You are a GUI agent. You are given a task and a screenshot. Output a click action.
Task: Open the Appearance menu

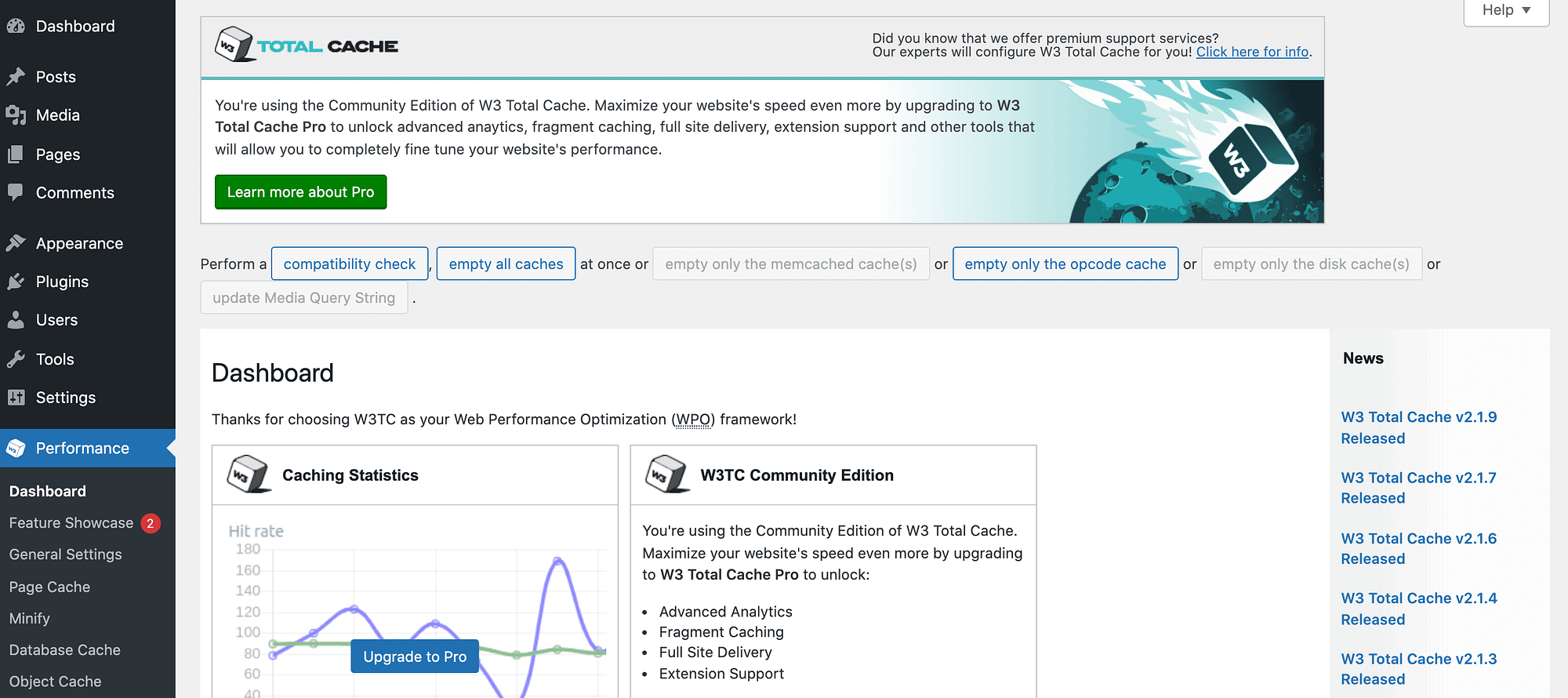pyautogui.click(x=88, y=243)
